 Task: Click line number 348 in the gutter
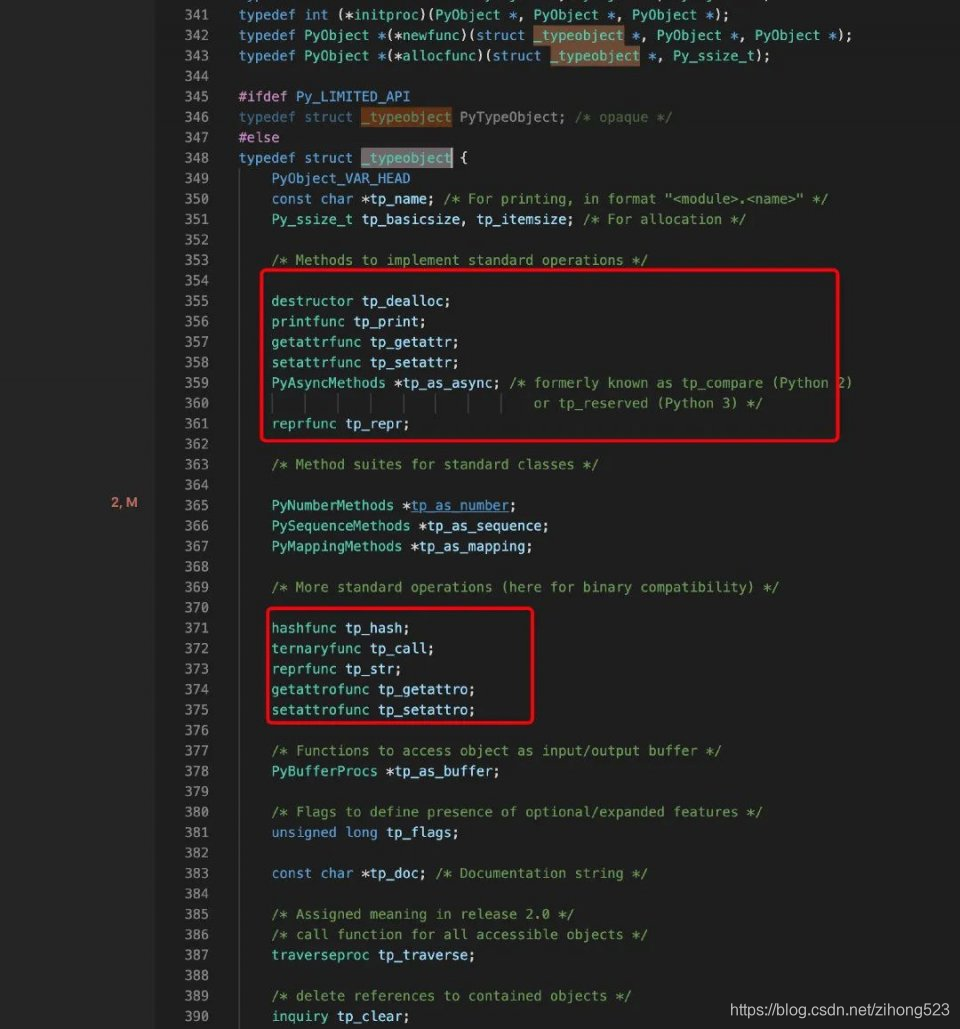coord(196,158)
